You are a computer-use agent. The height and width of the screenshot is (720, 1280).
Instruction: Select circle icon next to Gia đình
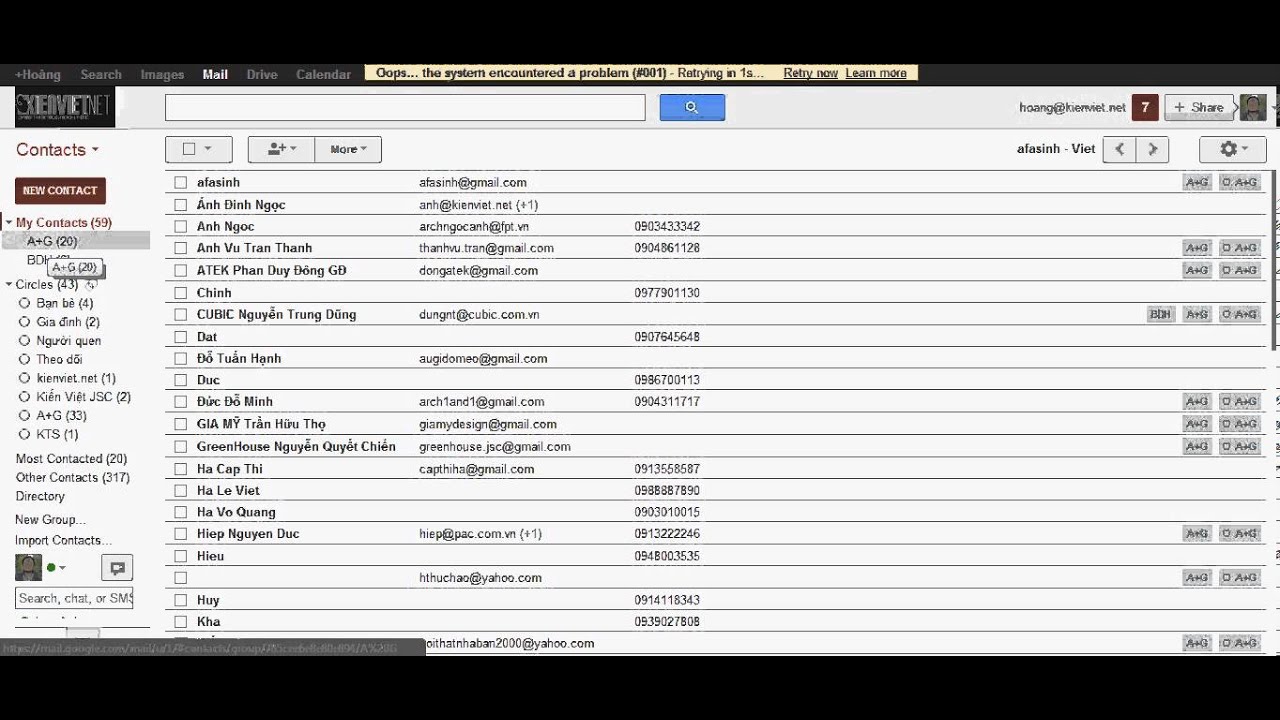pos(25,322)
